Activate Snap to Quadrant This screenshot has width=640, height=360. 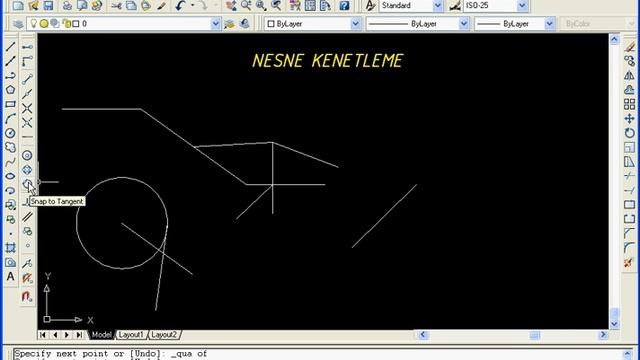(x=27, y=170)
